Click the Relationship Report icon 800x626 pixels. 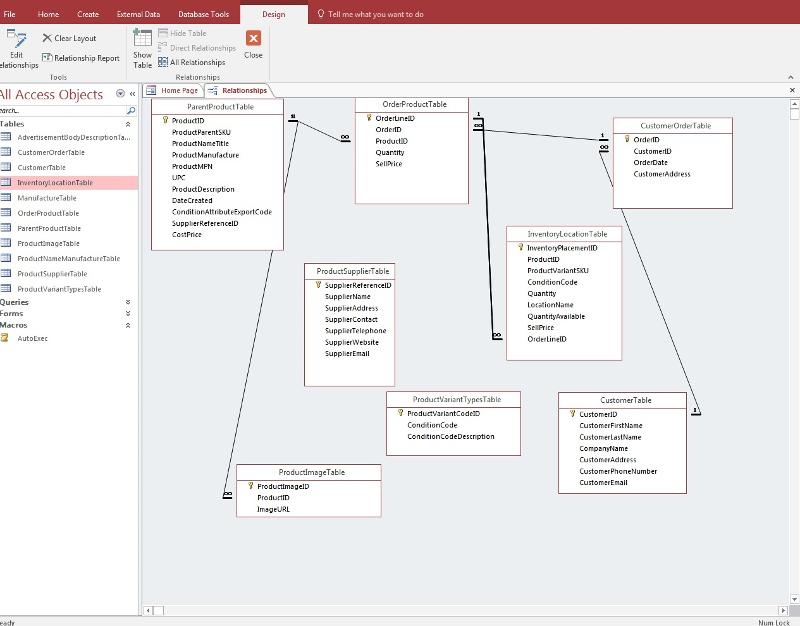tap(47, 58)
